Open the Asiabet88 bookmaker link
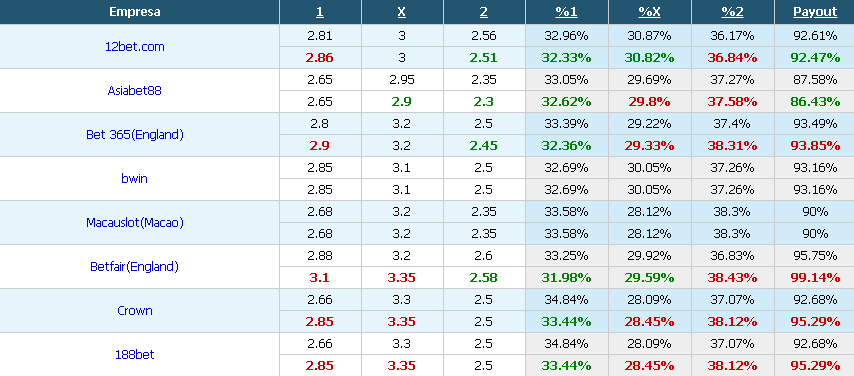854x376 pixels. [x=135, y=90]
